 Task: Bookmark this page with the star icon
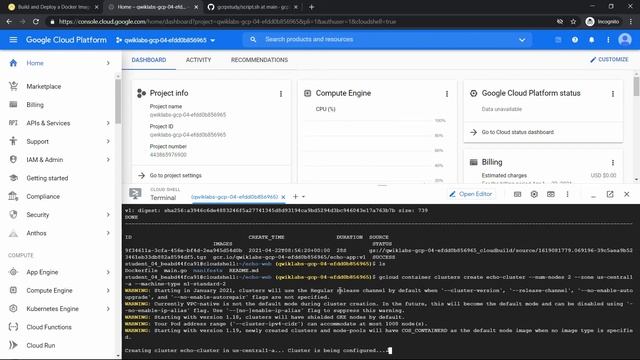573,22
